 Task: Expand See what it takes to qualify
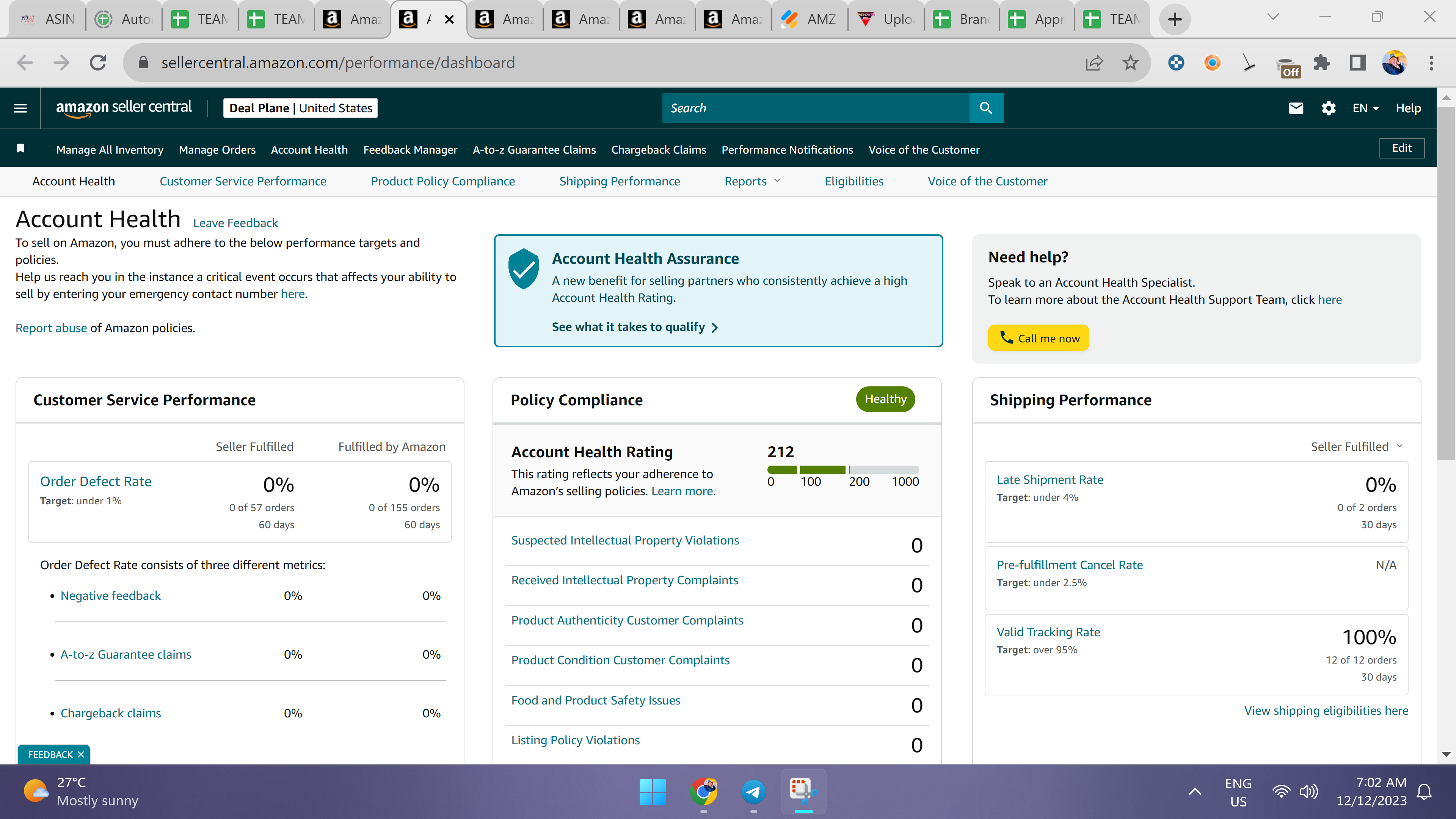coord(635,327)
